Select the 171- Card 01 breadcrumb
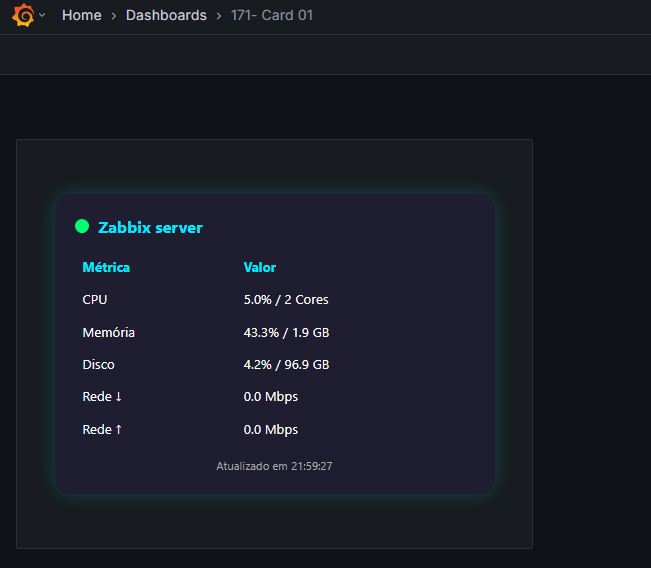The height and width of the screenshot is (568, 651). click(x=272, y=15)
